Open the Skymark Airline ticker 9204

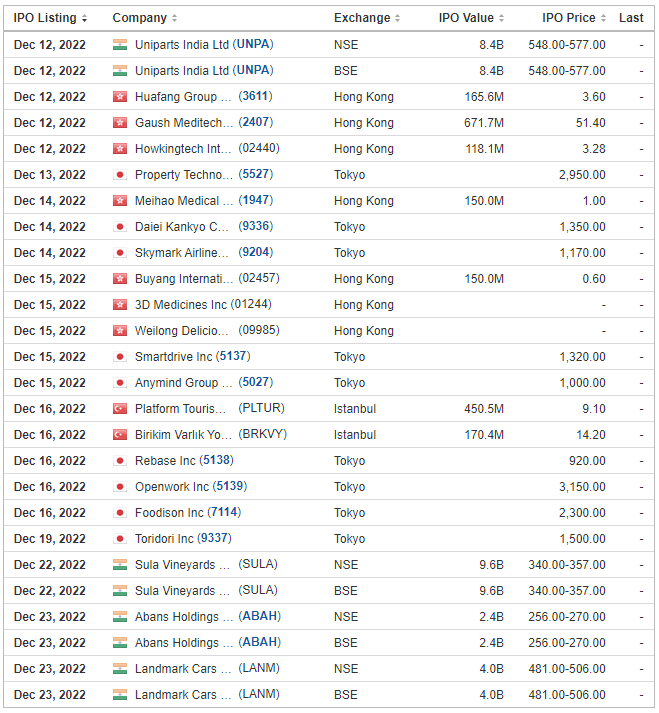(256, 252)
